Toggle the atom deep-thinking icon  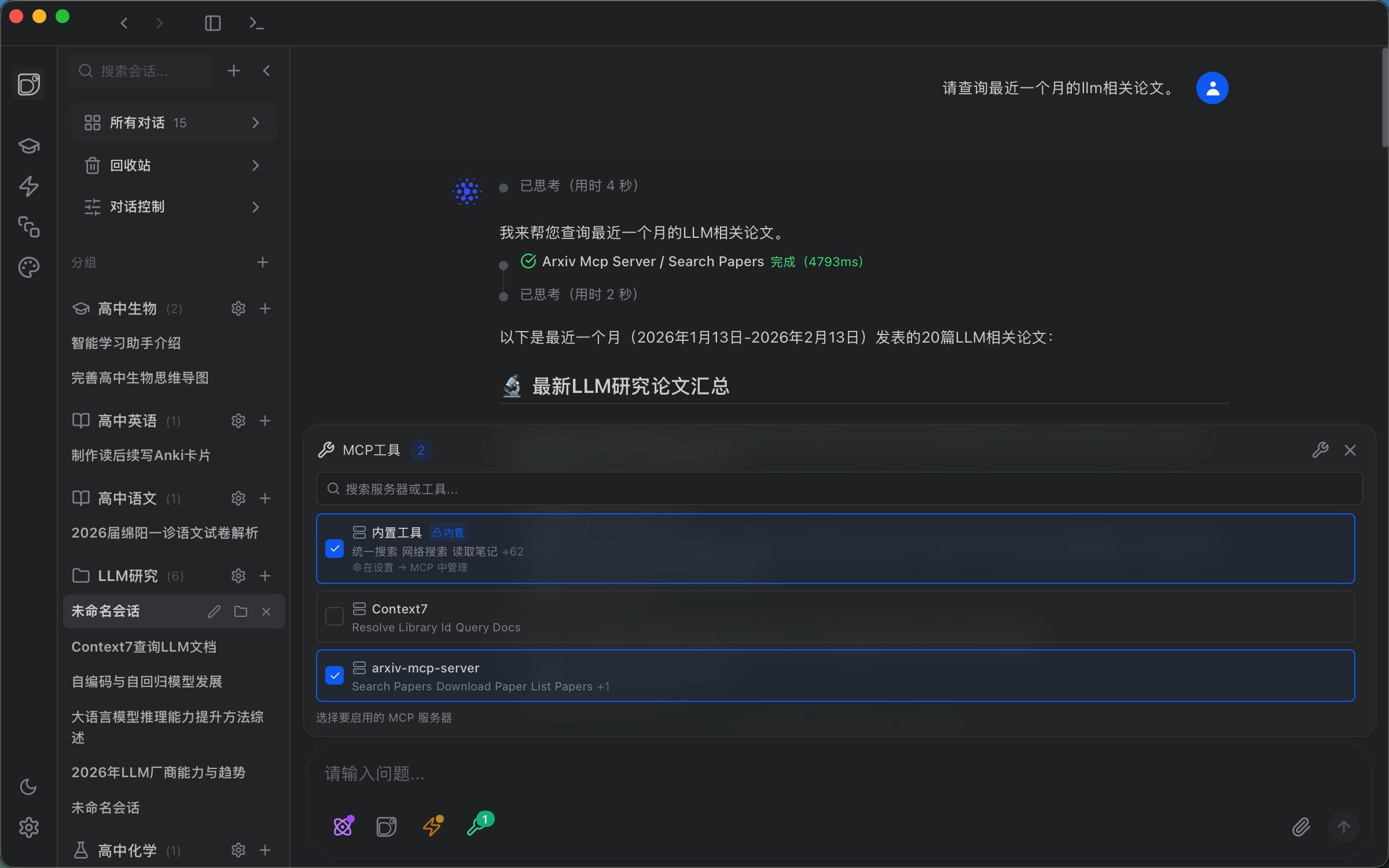coord(344,826)
